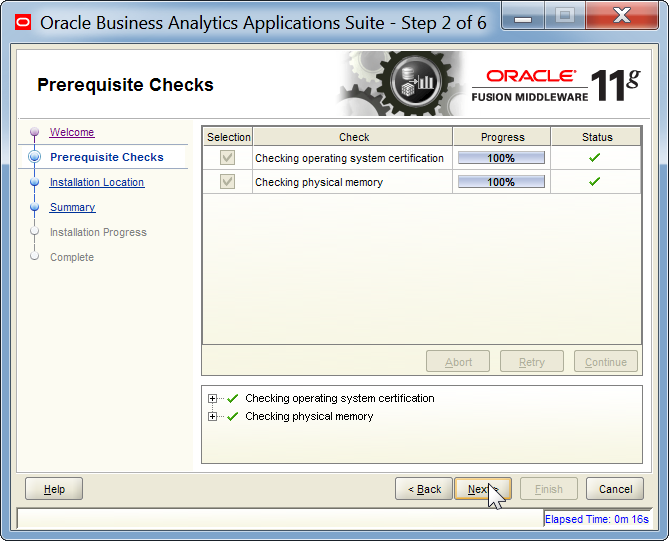Click the Summary step bullet
This screenshot has height=541, width=669.
tap(35, 207)
